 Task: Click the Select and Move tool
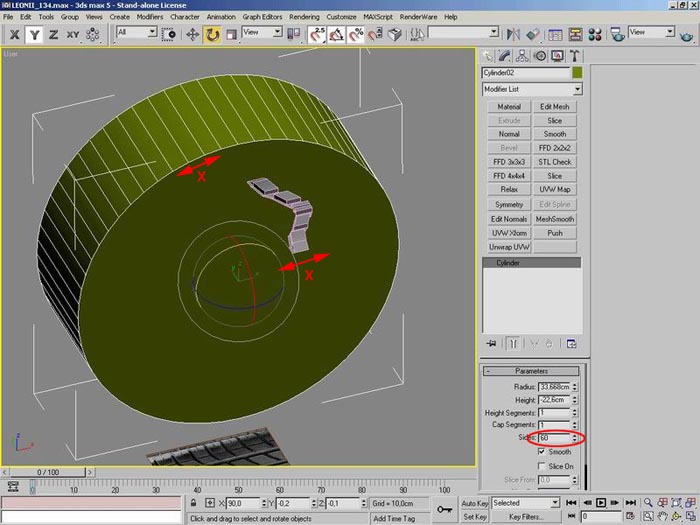coord(190,34)
